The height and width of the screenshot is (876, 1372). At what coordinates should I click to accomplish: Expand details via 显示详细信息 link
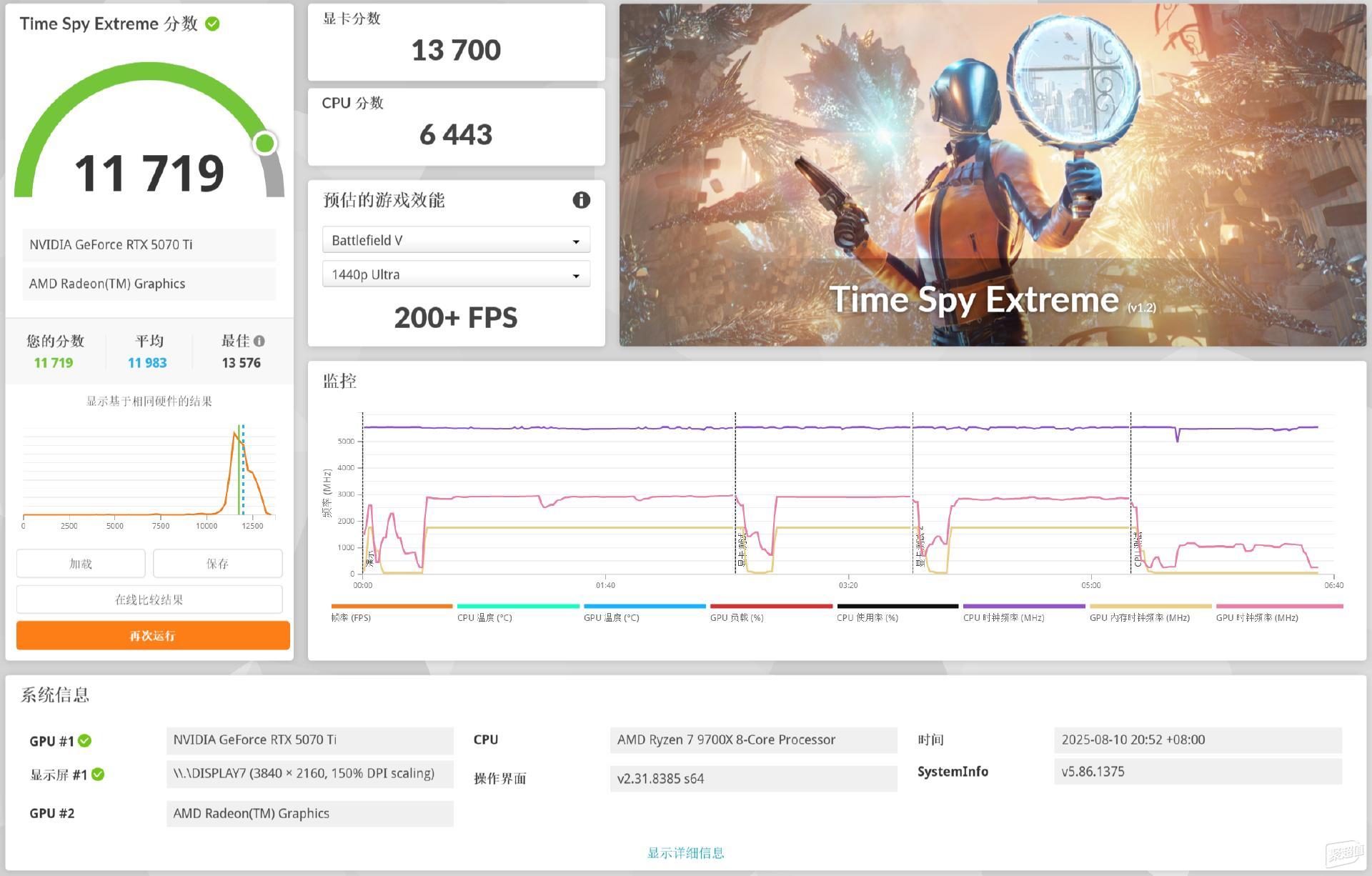685,852
